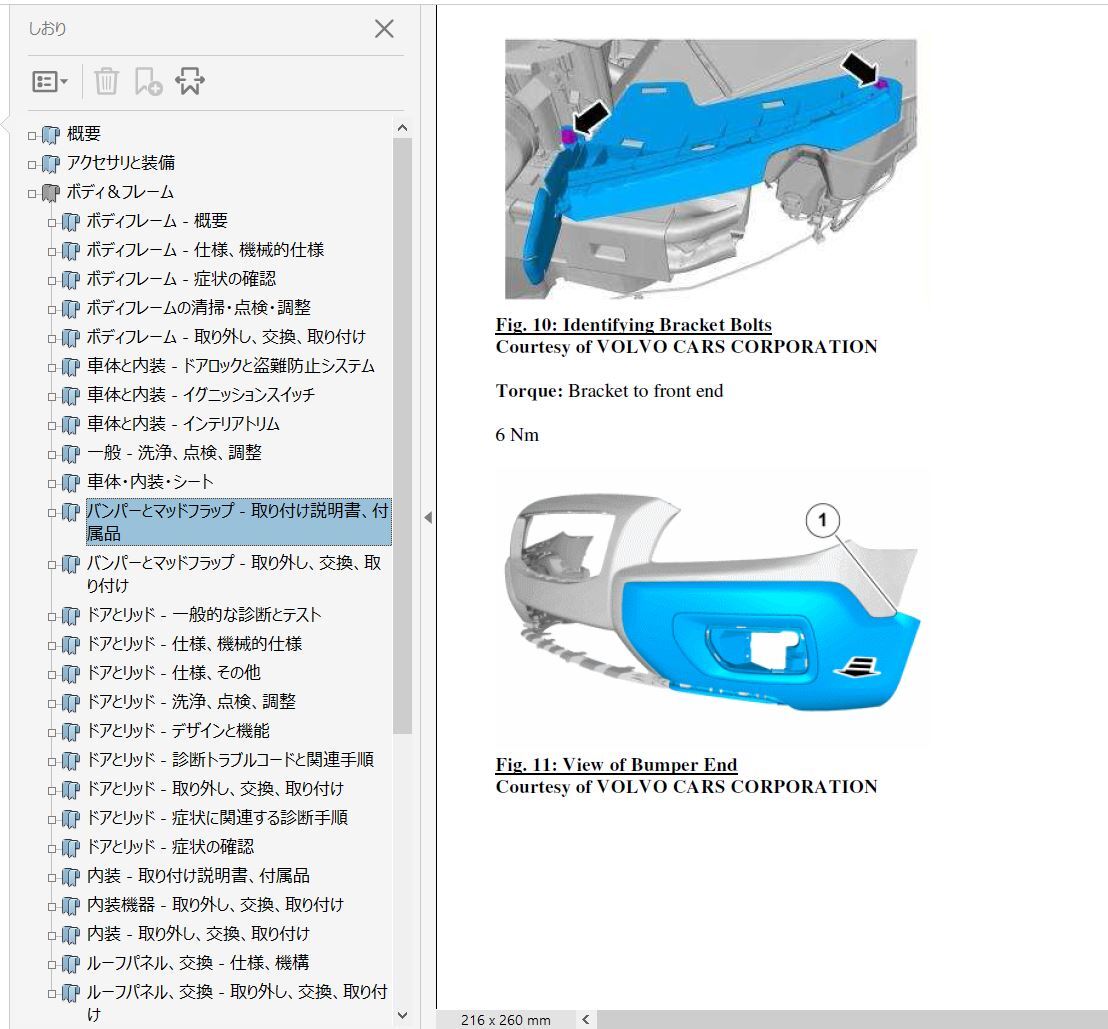Close the しおり bookmarks panel
Viewport: 1108px width, 1029px height.
coord(384,29)
